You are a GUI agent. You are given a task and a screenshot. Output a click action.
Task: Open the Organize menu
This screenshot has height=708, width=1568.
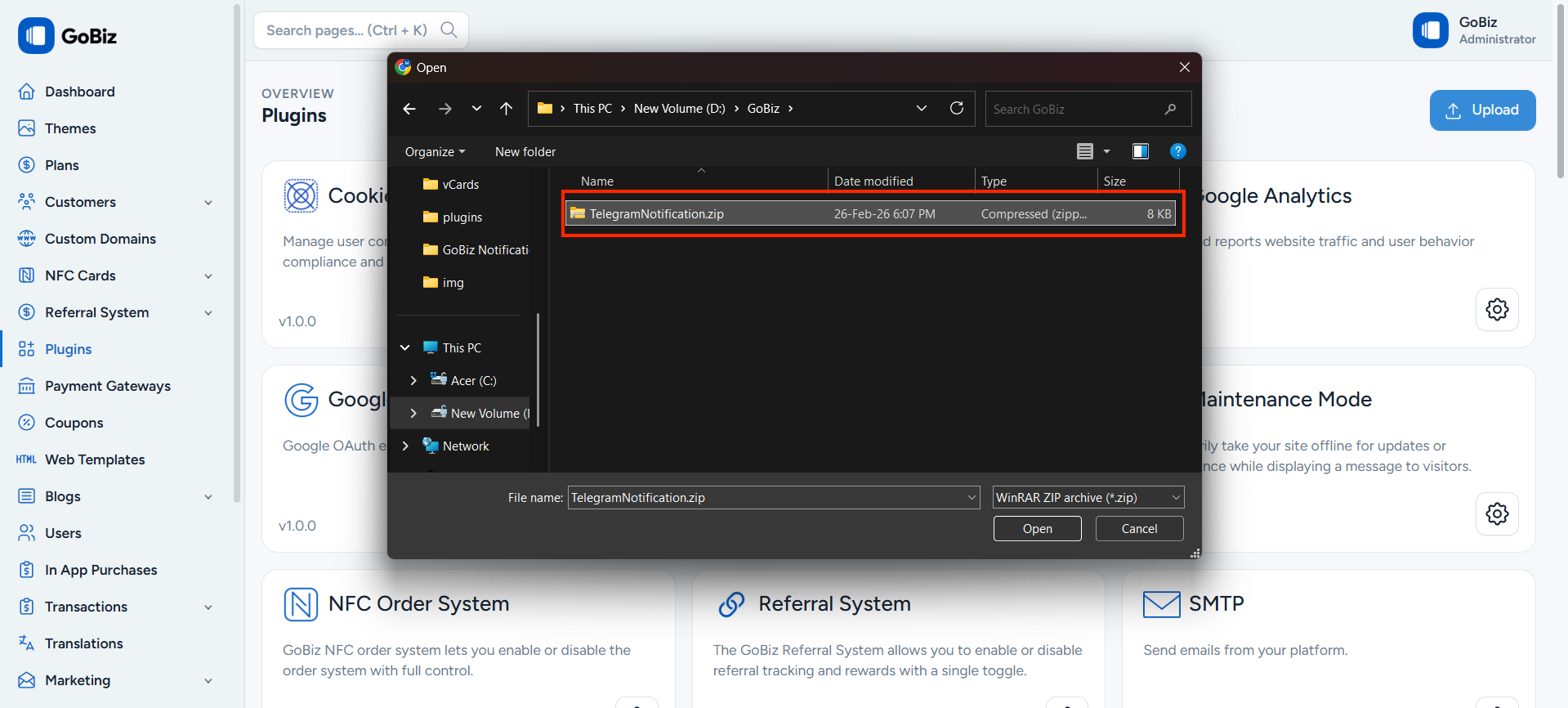(435, 152)
